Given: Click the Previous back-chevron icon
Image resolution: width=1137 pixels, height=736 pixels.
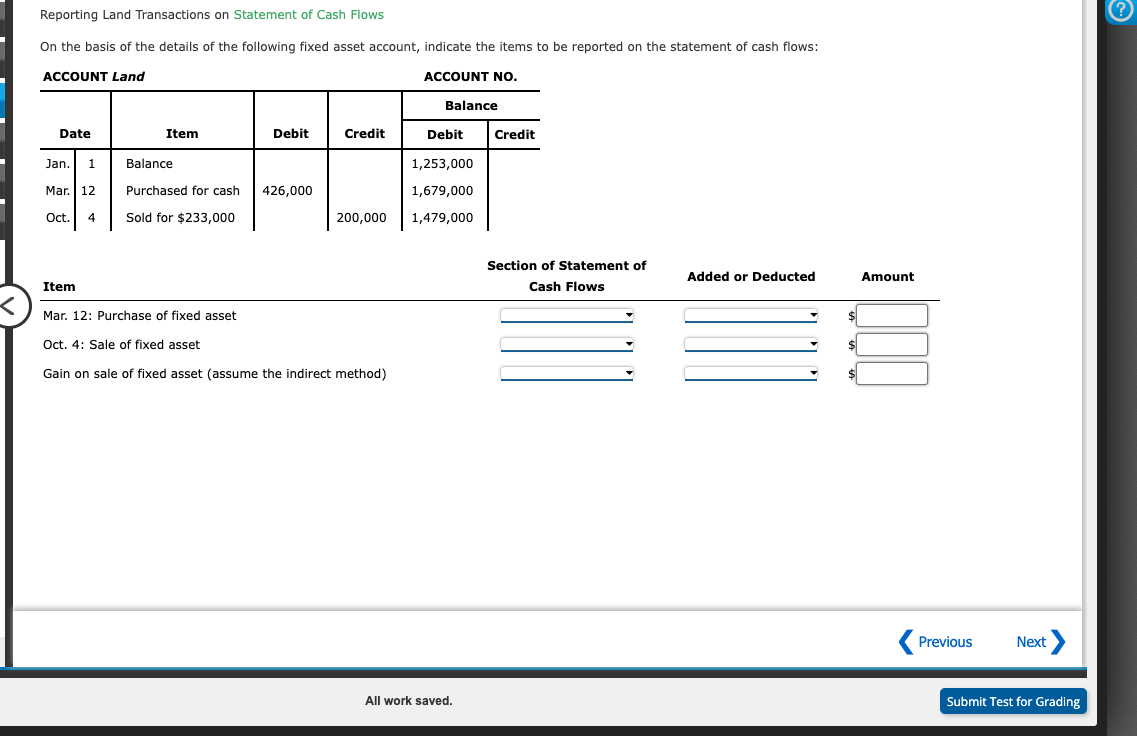Looking at the screenshot, I should coord(905,642).
